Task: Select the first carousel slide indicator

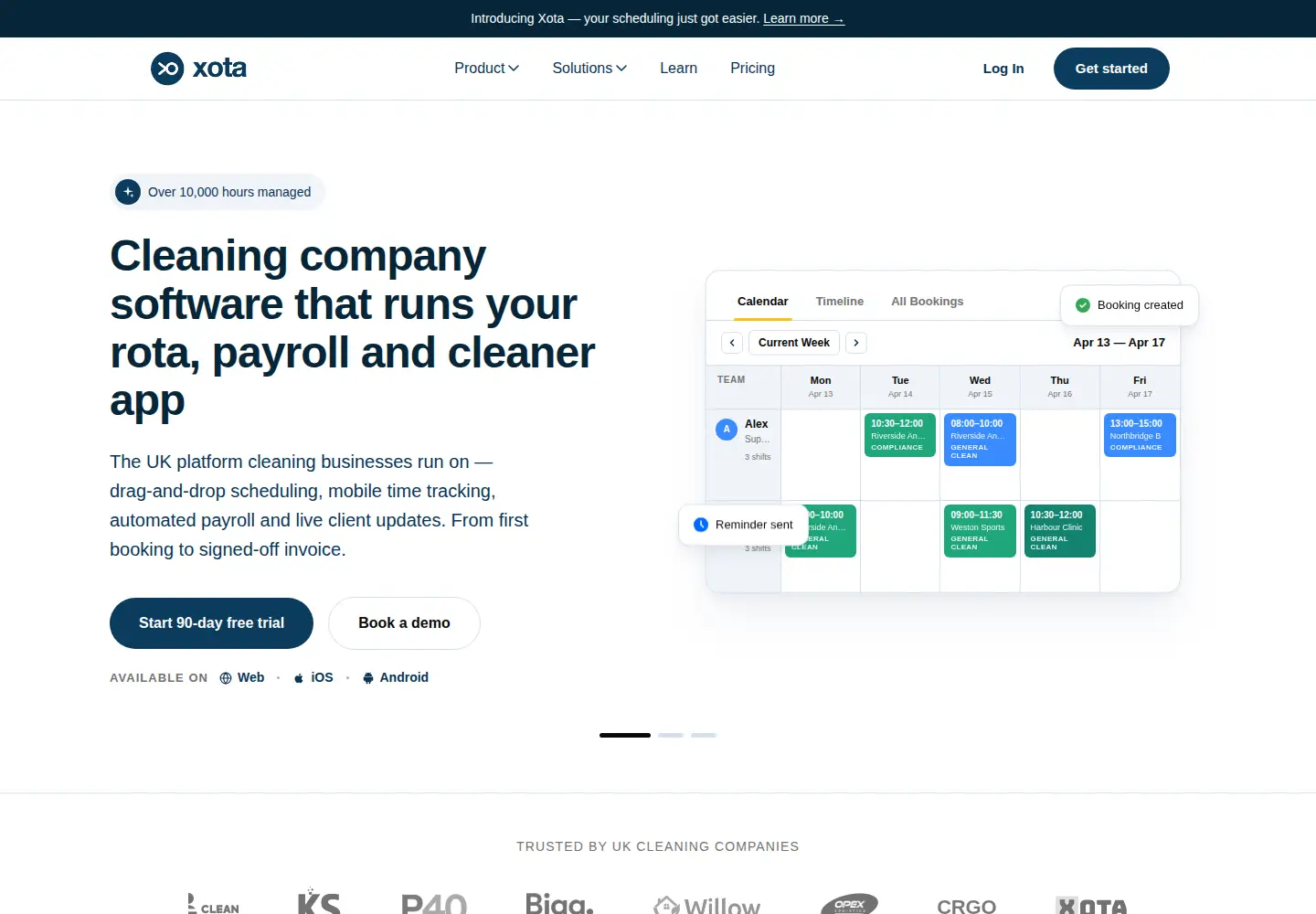Action: pyautogui.click(x=625, y=735)
